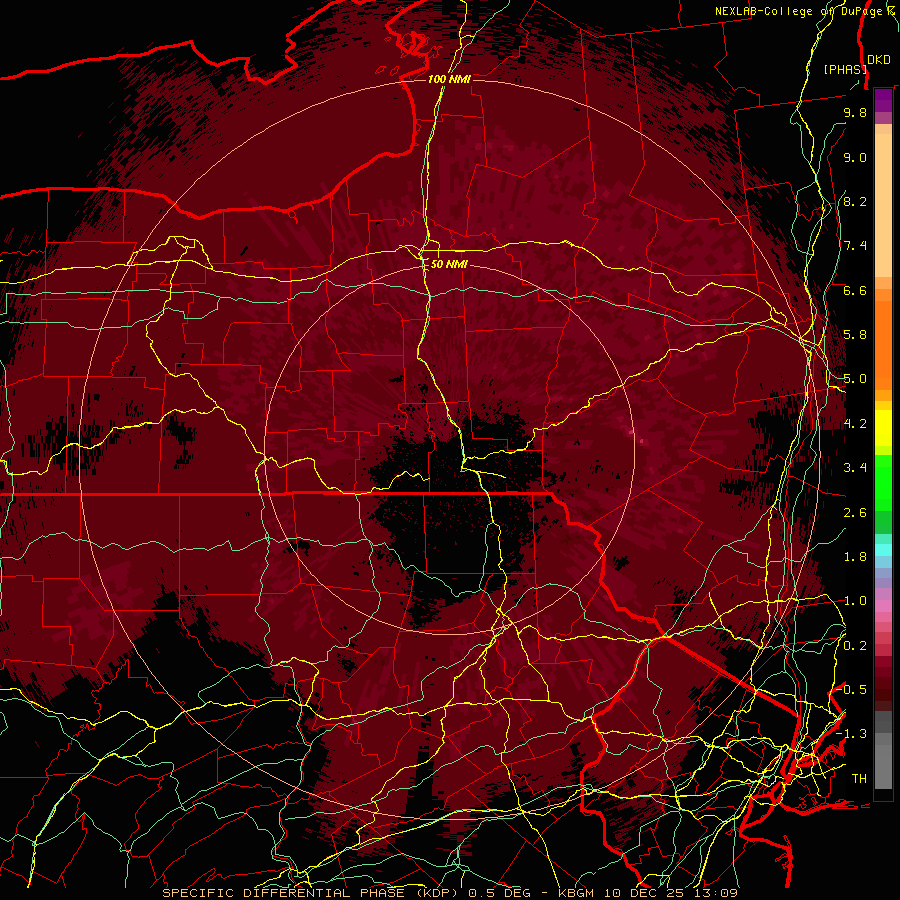
Task: Click the 1.0 value on the scale
Action: click(x=855, y=601)
